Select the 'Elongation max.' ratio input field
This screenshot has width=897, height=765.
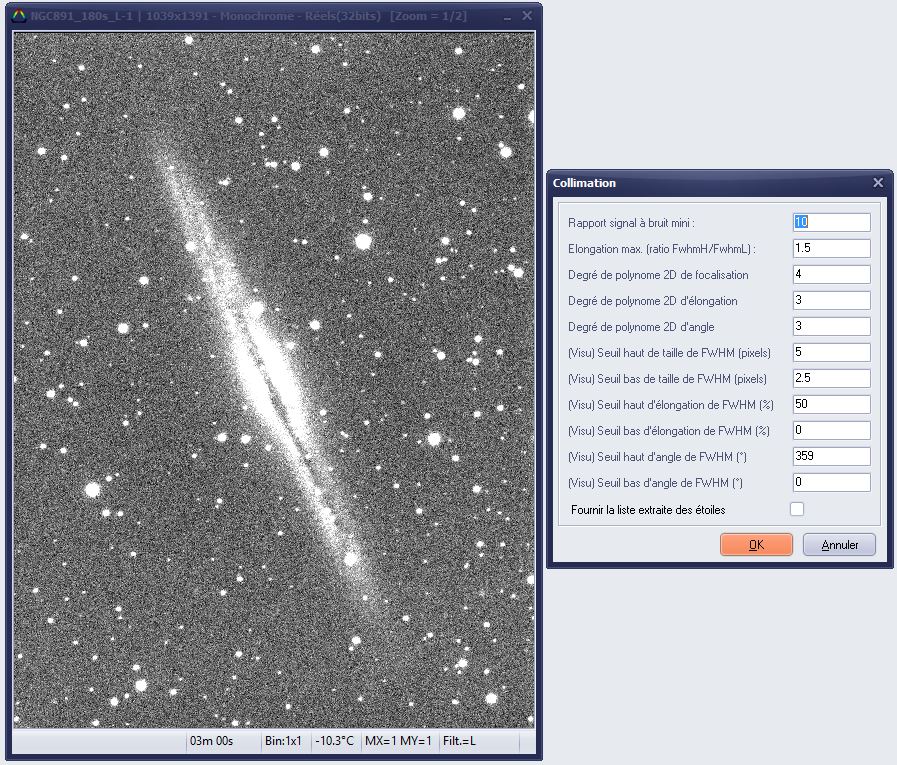830,249
